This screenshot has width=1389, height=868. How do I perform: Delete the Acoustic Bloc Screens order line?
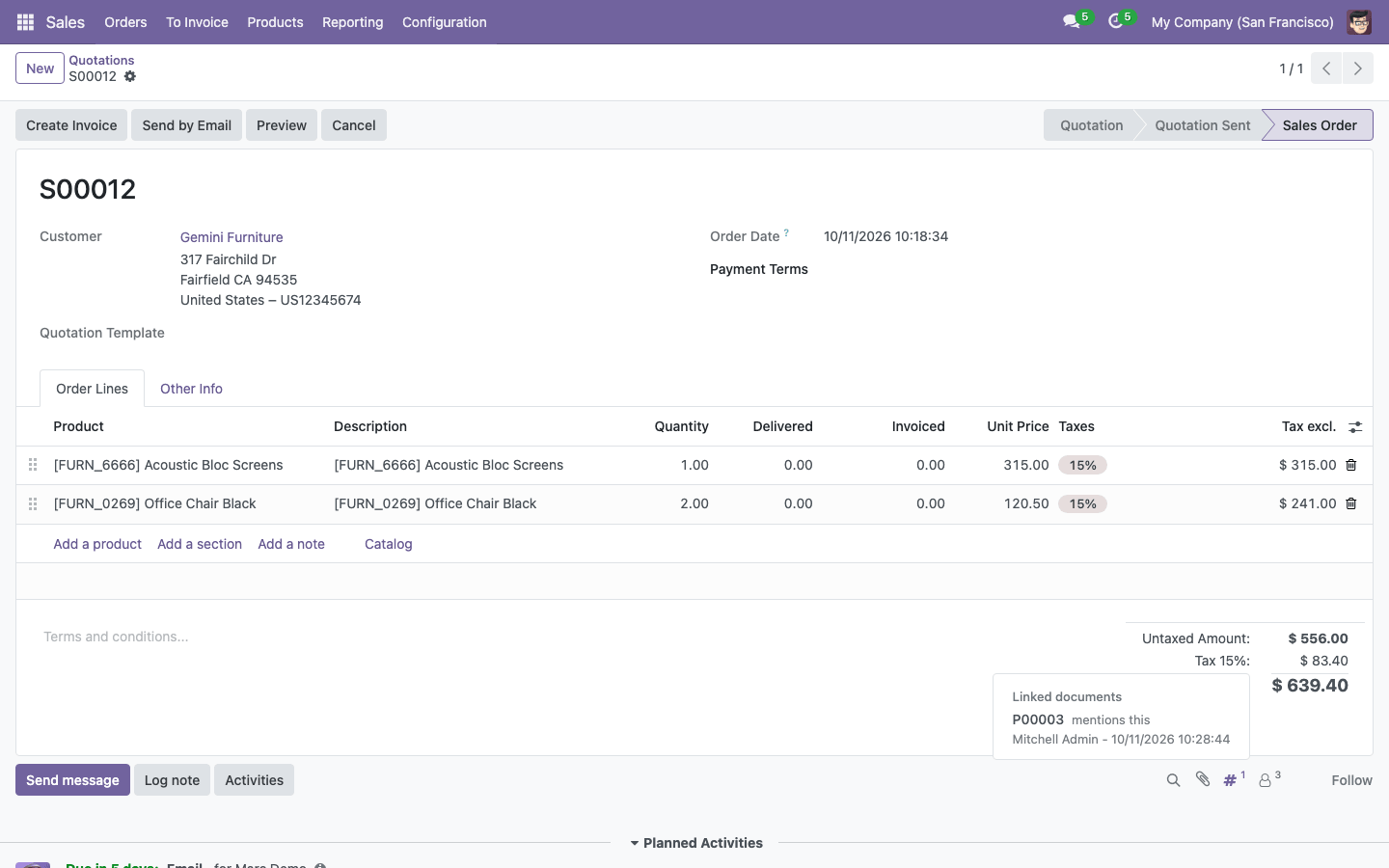click(1351, 465)
